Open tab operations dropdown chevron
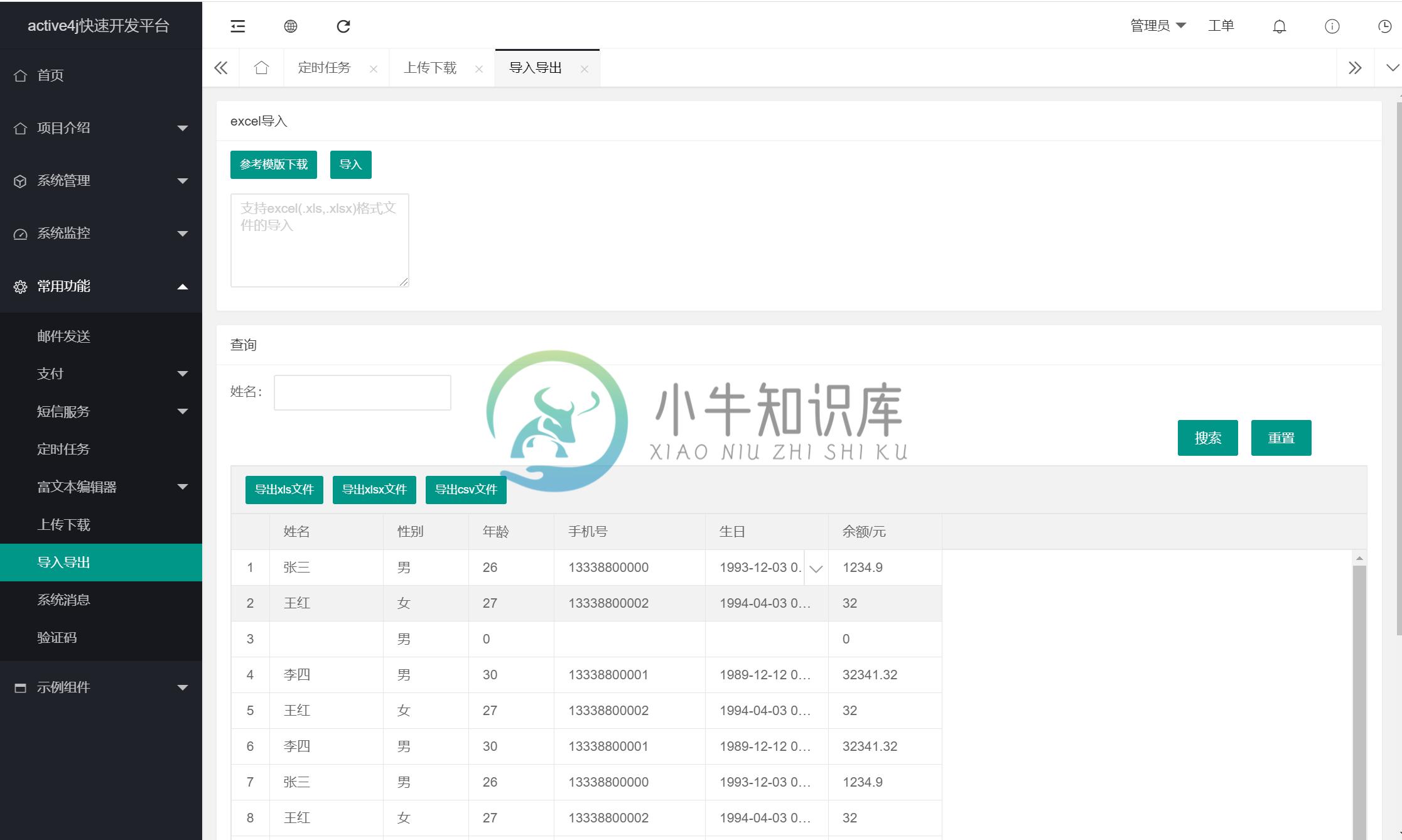This screenshot has height=840, width=1402. pyautogui.click(x=1393, y=68)
